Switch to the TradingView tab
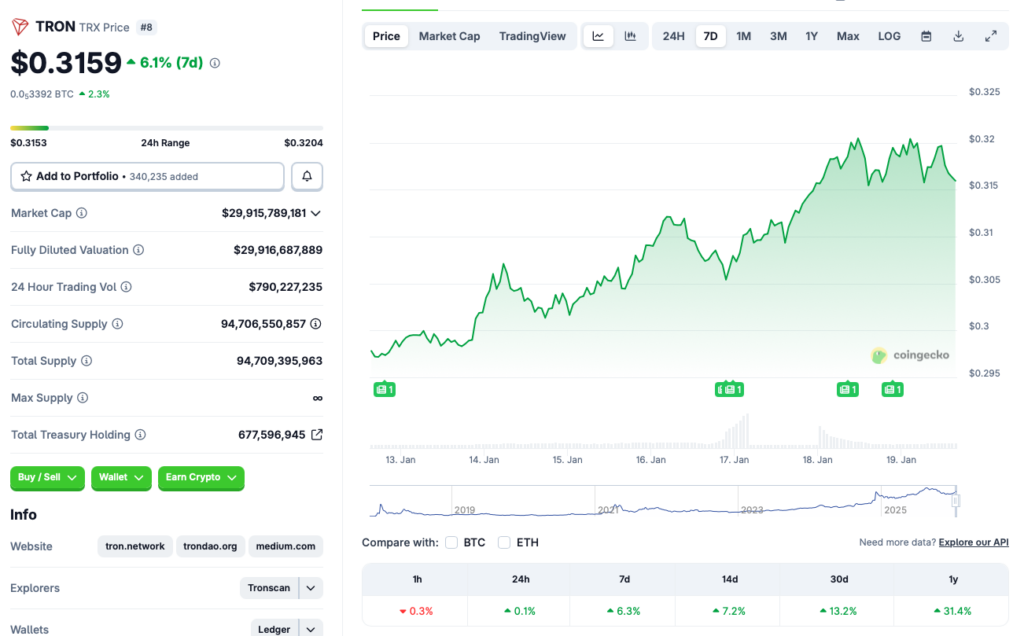The height and width of the screenshot is (636, 1024). 533,35
